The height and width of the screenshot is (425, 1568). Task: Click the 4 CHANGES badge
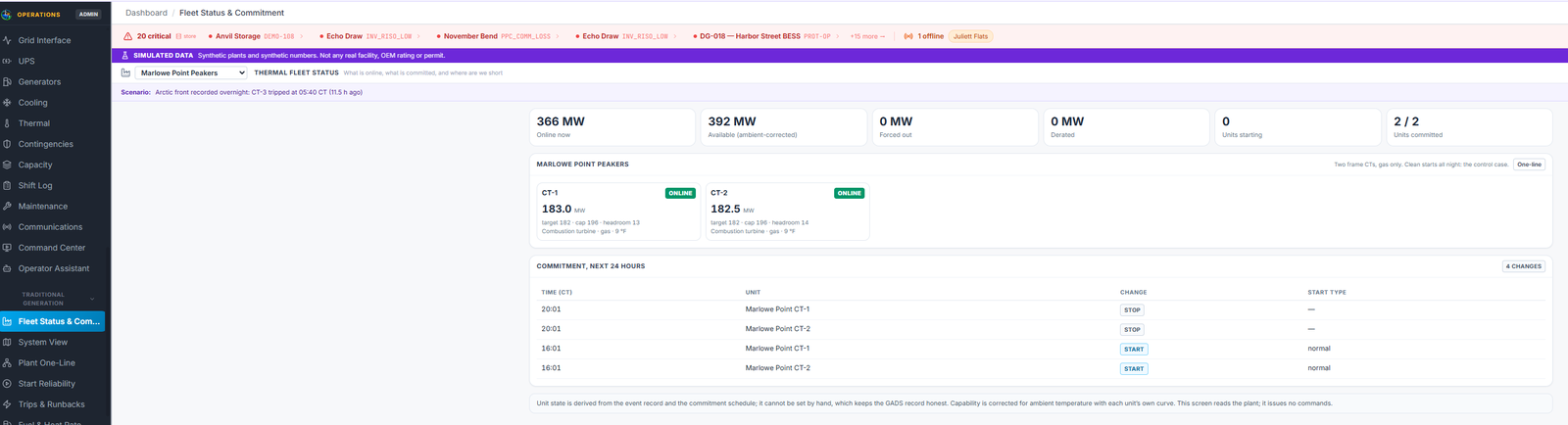click(x=1524, y=266)
